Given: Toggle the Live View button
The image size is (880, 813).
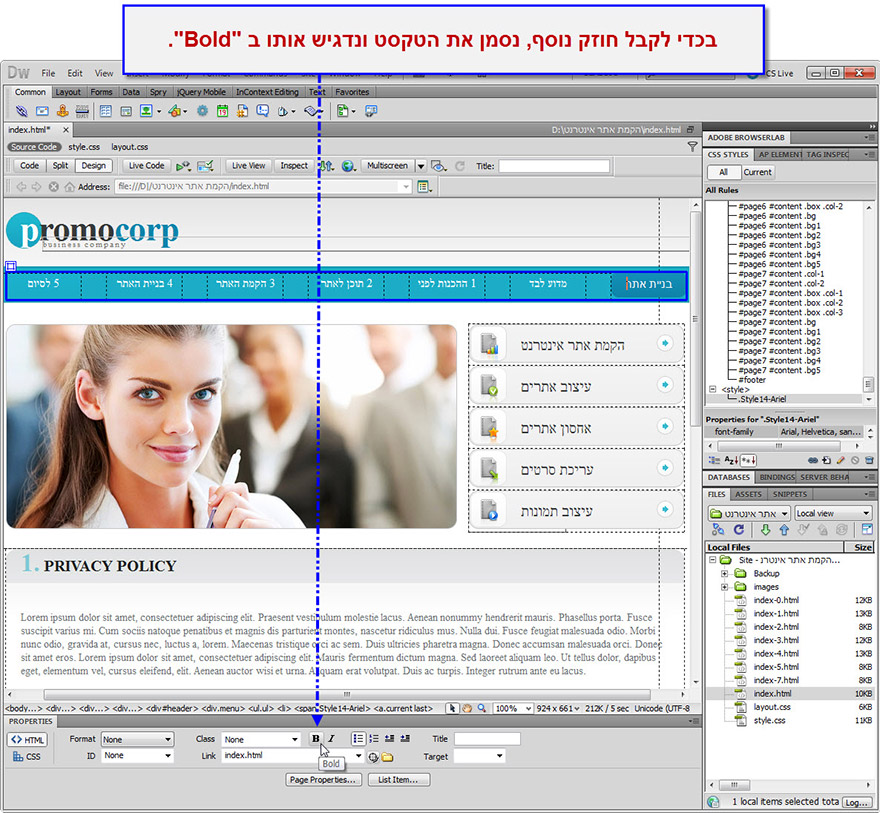Looking at the screenshot, I should 248,166.
